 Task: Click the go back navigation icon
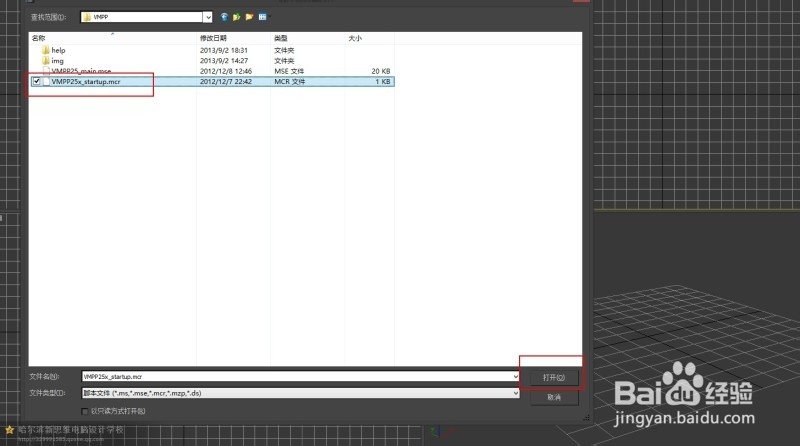(x=224, y=17)
